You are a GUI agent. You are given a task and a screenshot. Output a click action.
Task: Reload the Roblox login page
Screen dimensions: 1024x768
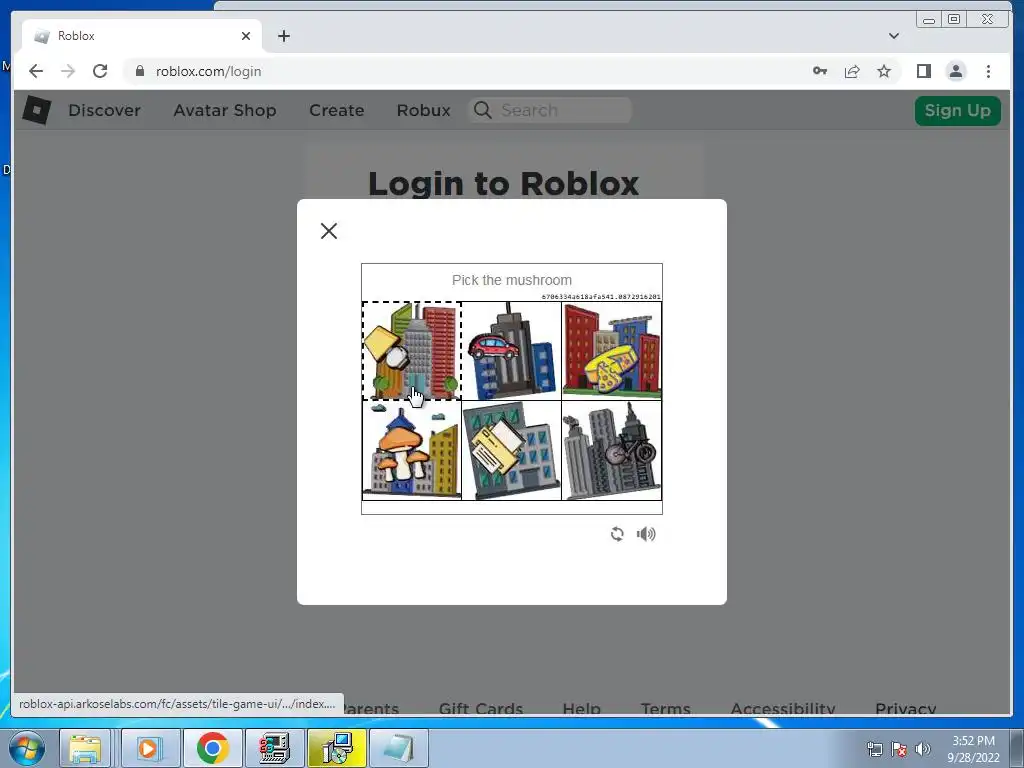(x=100, y=71)
